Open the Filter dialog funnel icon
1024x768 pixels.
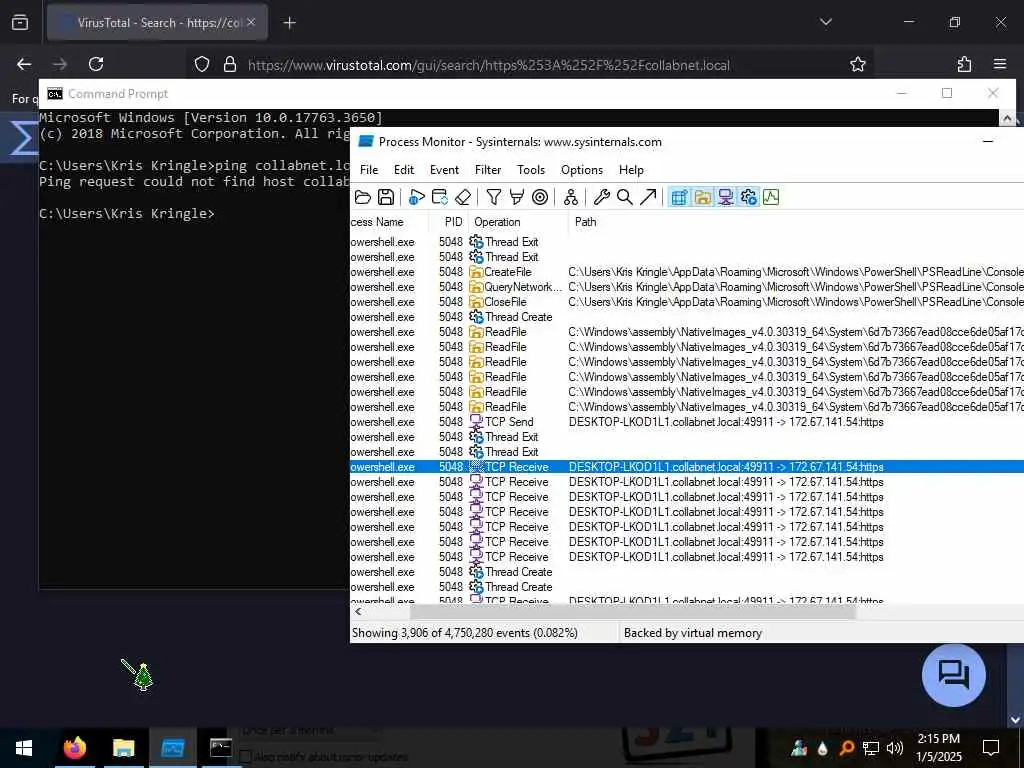click(x=494, y=197)
